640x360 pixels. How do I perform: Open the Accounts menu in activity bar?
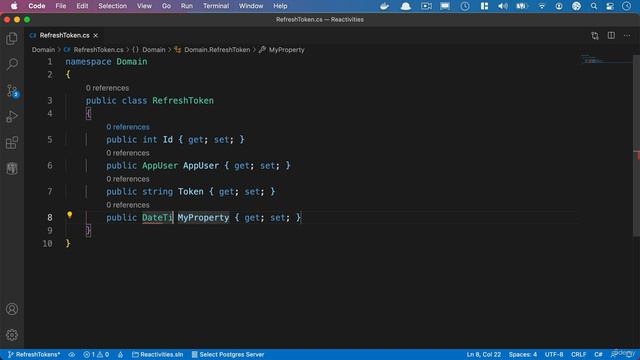pyautogui.click(x=12, y=309)
